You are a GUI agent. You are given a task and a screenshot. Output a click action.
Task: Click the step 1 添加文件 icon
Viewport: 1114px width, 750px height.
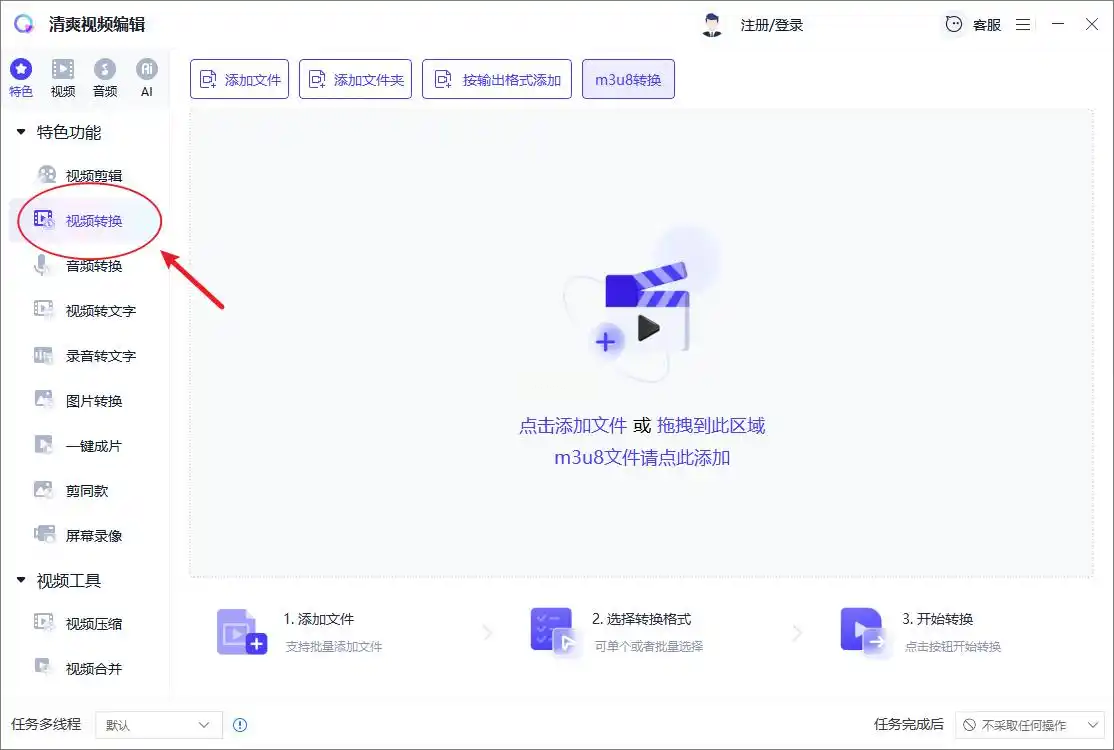click(242, 631)
